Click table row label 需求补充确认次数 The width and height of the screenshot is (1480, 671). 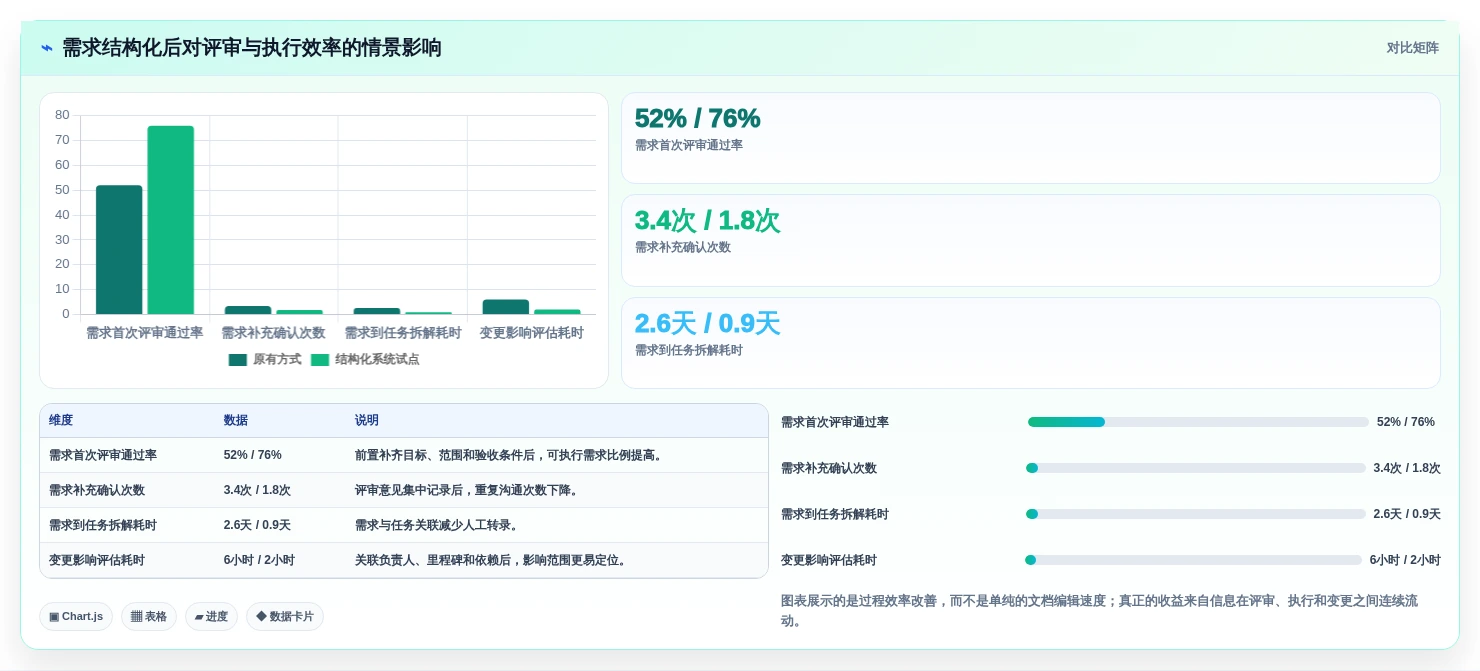(97, 490)
